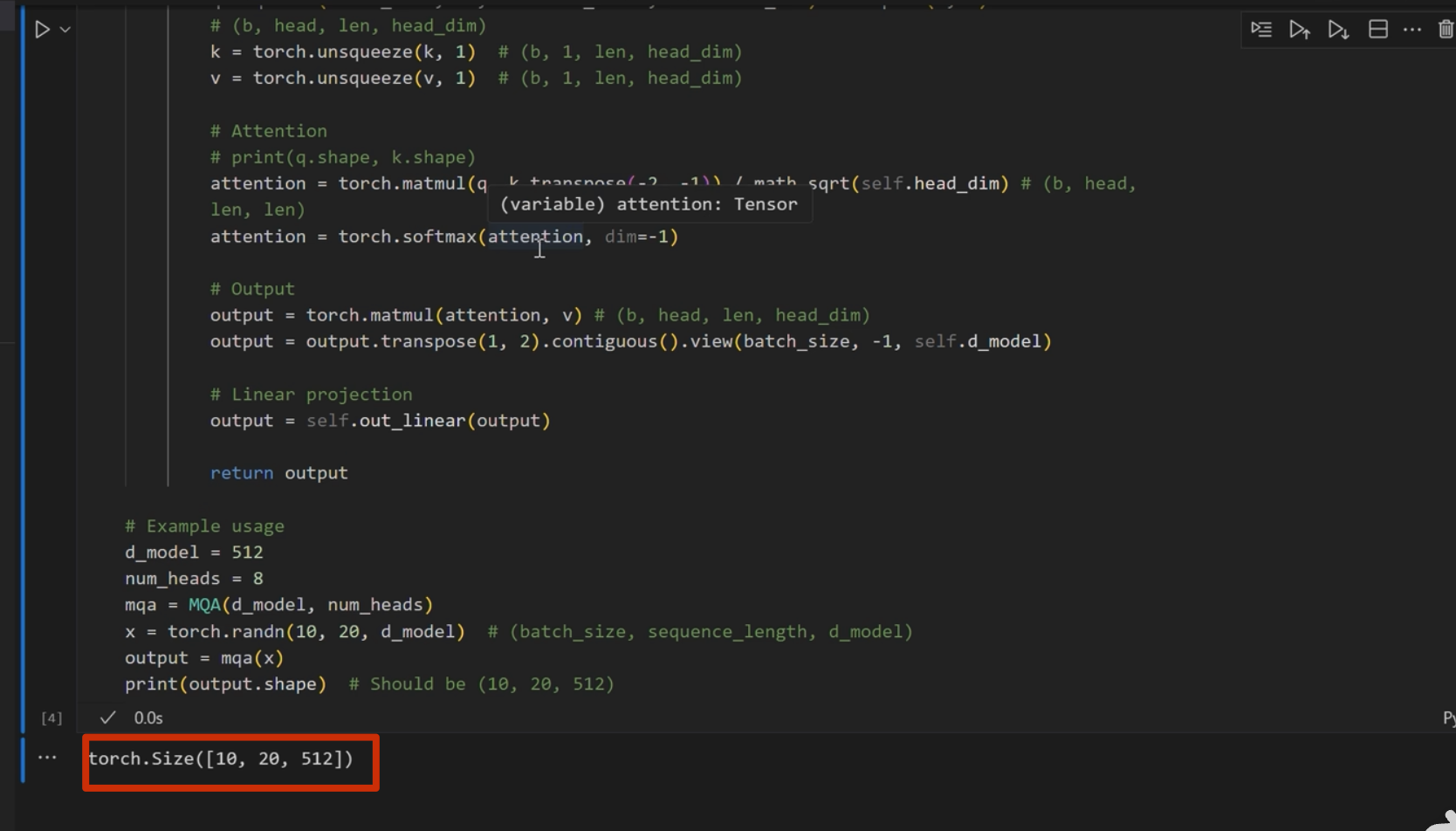
Task: Click the green checkmark execution status
Action: point(107,718)
